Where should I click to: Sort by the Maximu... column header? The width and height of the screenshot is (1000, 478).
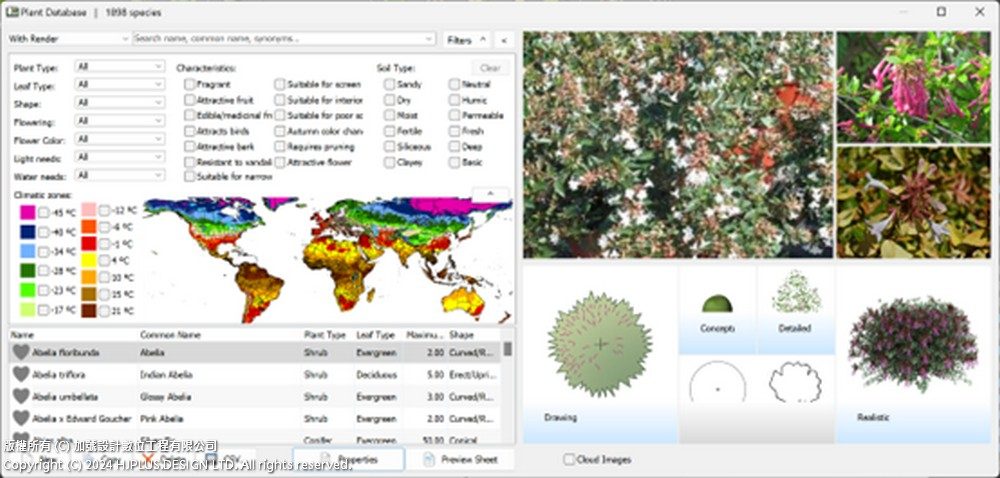[x=425, y=335]
